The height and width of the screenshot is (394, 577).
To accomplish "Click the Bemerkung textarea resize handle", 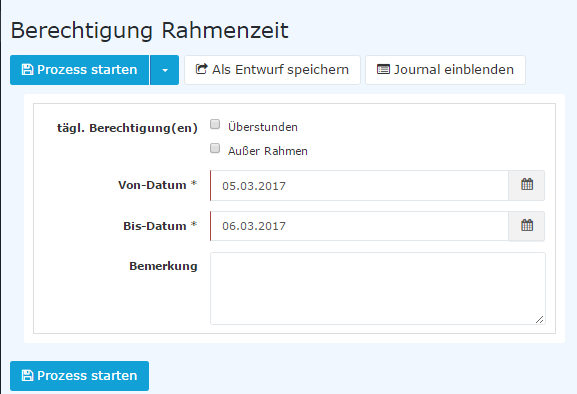I will click(539, 319).
